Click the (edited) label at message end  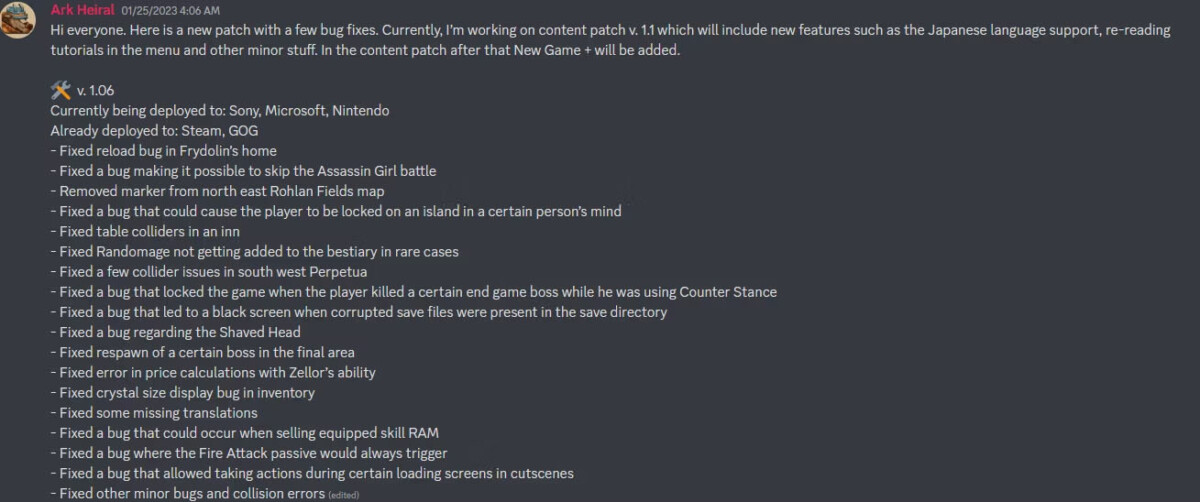[x=343, y=495]
